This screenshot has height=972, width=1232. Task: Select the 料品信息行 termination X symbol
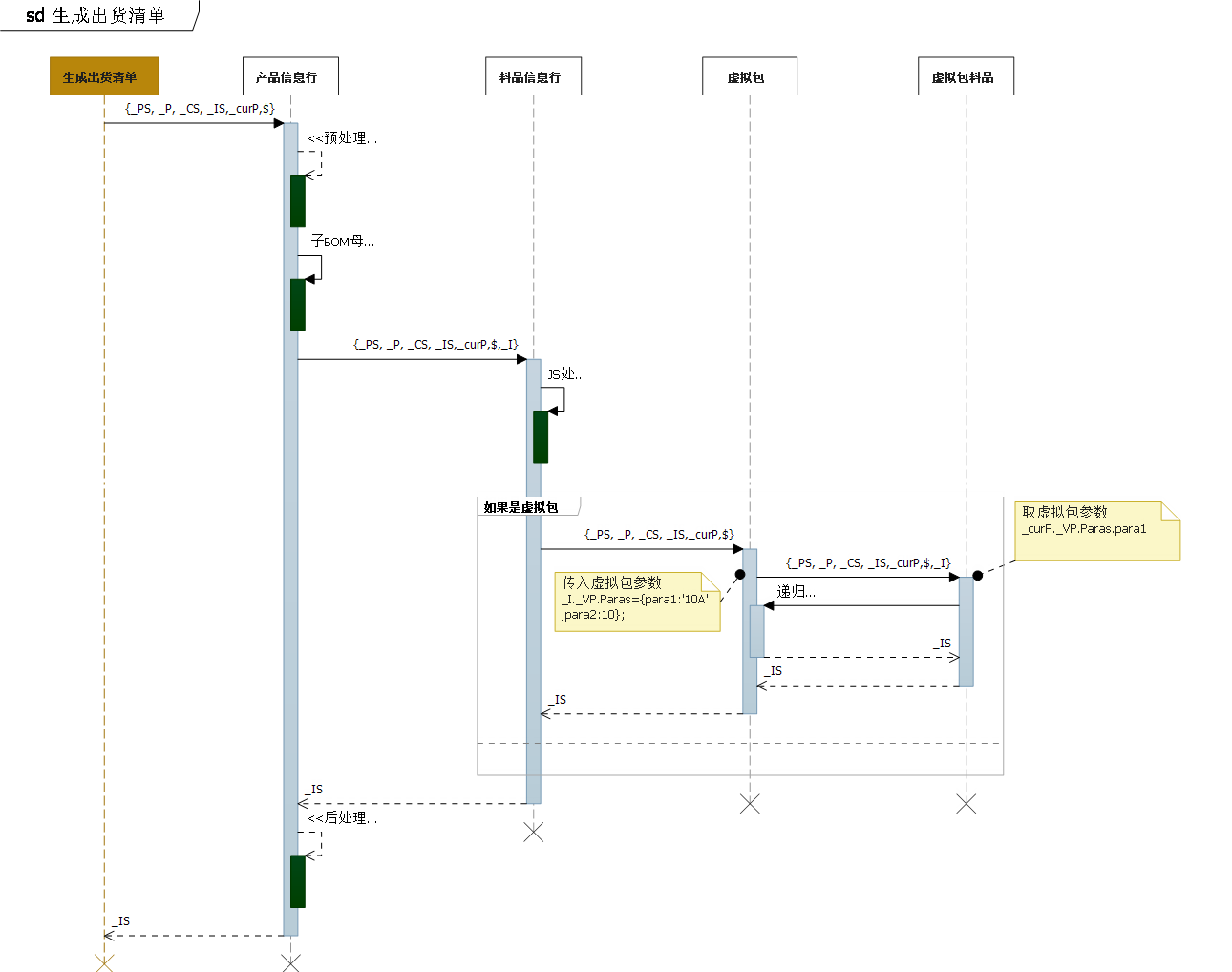click(x=534, y=833)
